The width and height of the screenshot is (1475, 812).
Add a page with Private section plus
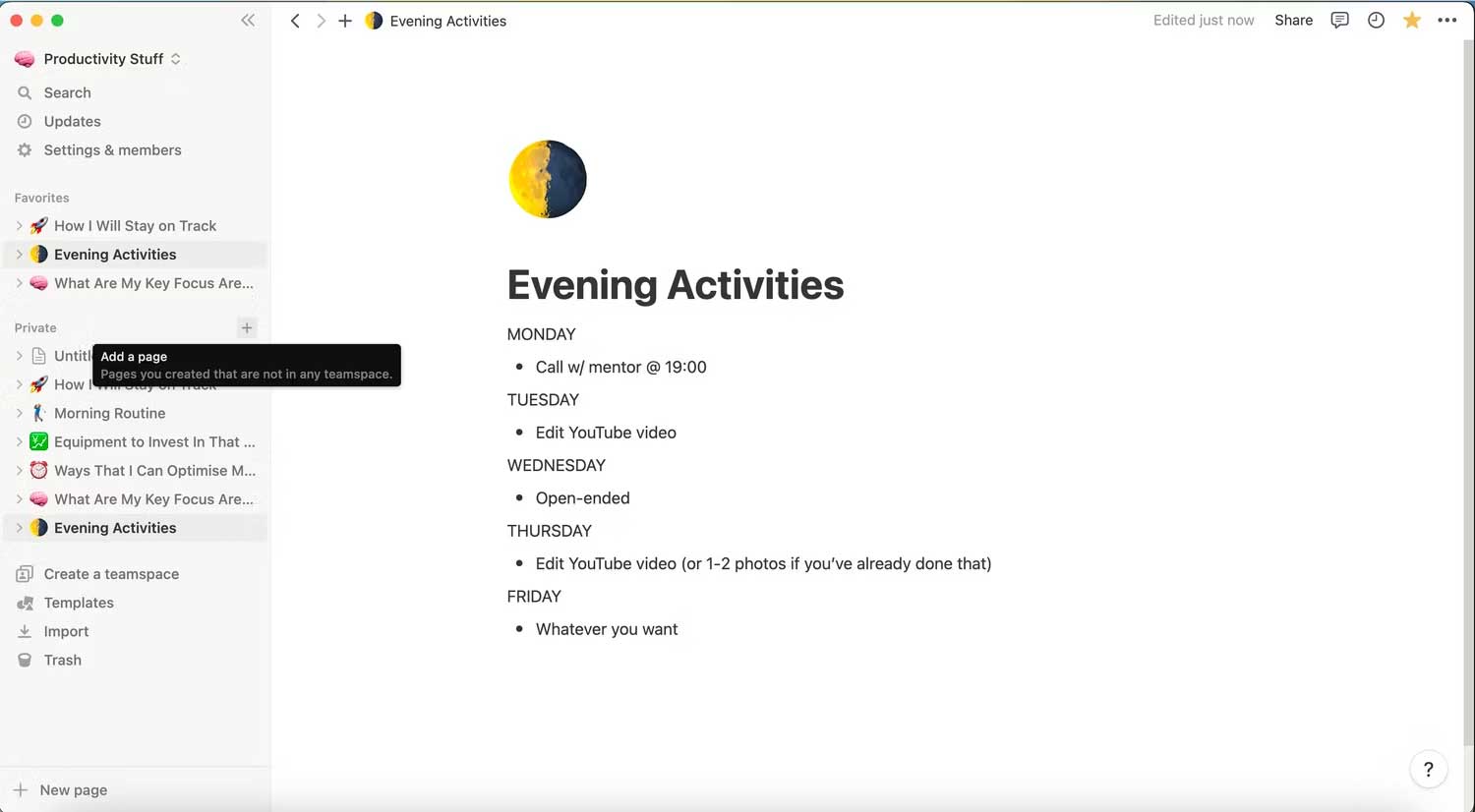coord(247,327)
